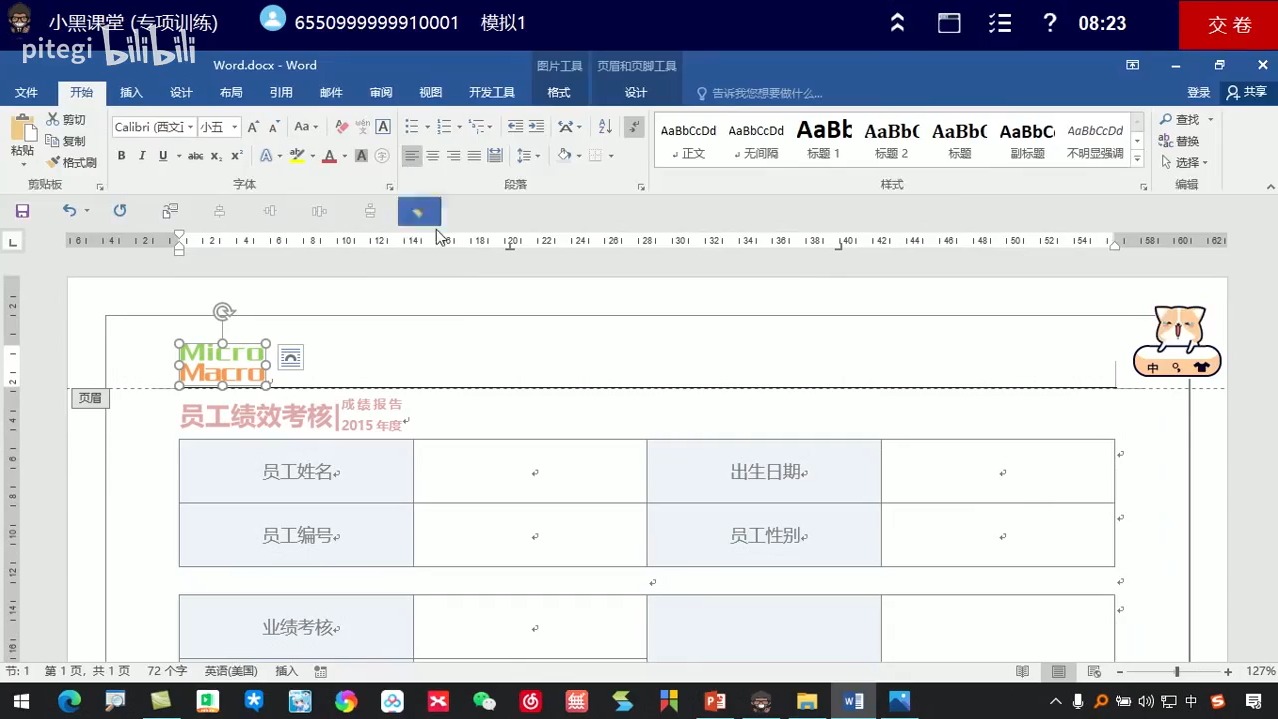Click the Share (共享) button

1247,92
